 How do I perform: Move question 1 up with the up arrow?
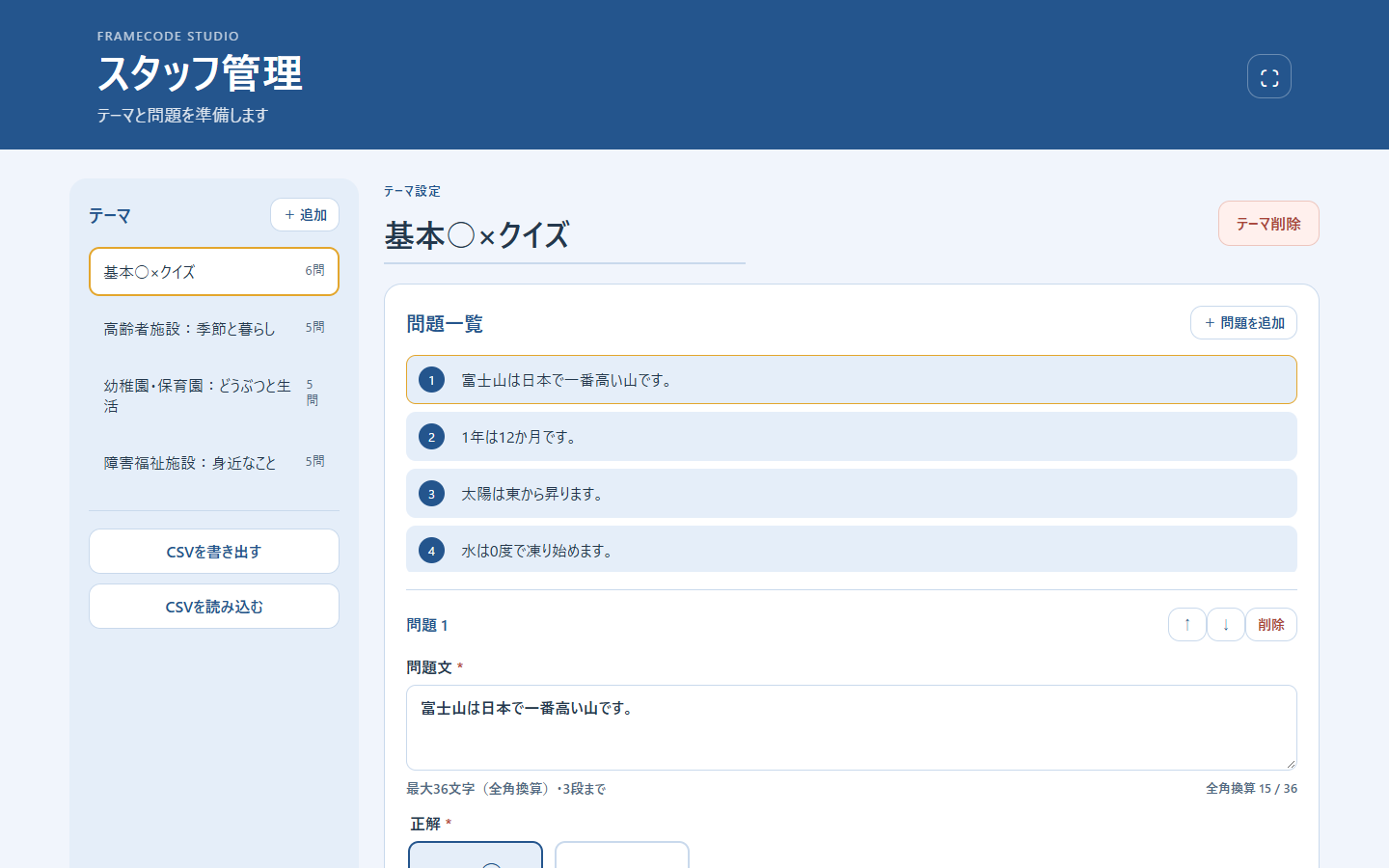click(x=1187, y=625)
